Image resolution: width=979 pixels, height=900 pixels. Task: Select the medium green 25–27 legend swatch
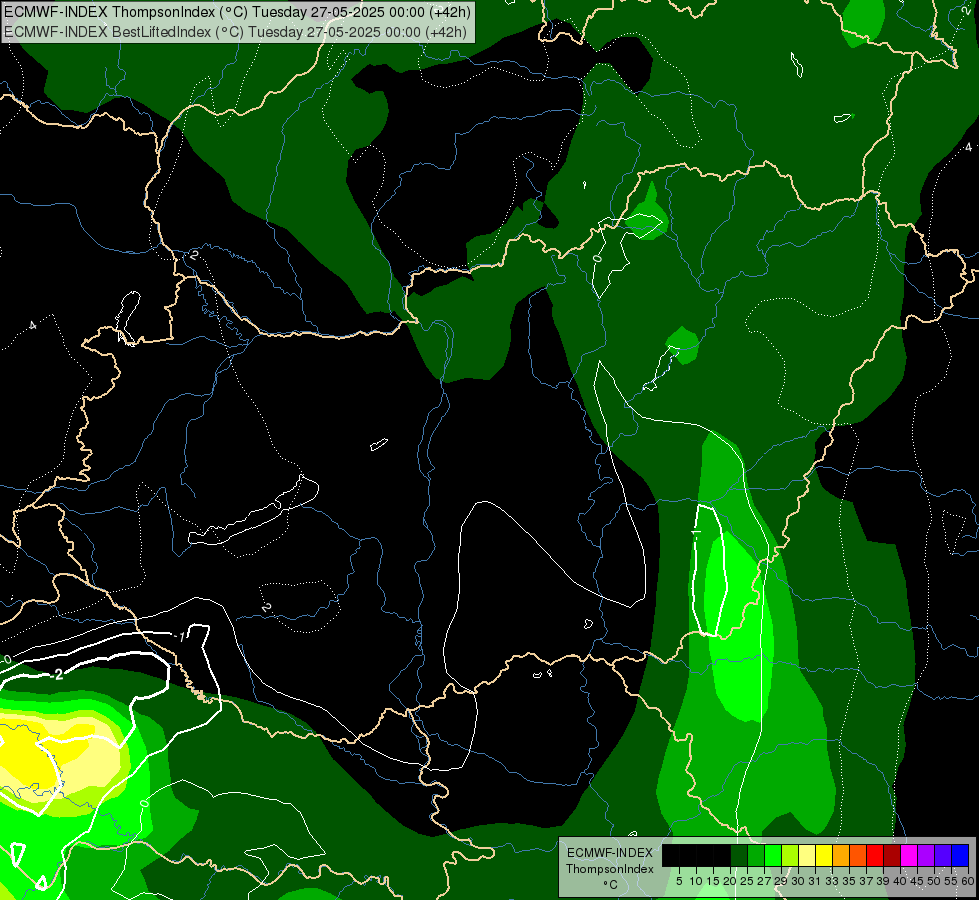tap(755, 856)
